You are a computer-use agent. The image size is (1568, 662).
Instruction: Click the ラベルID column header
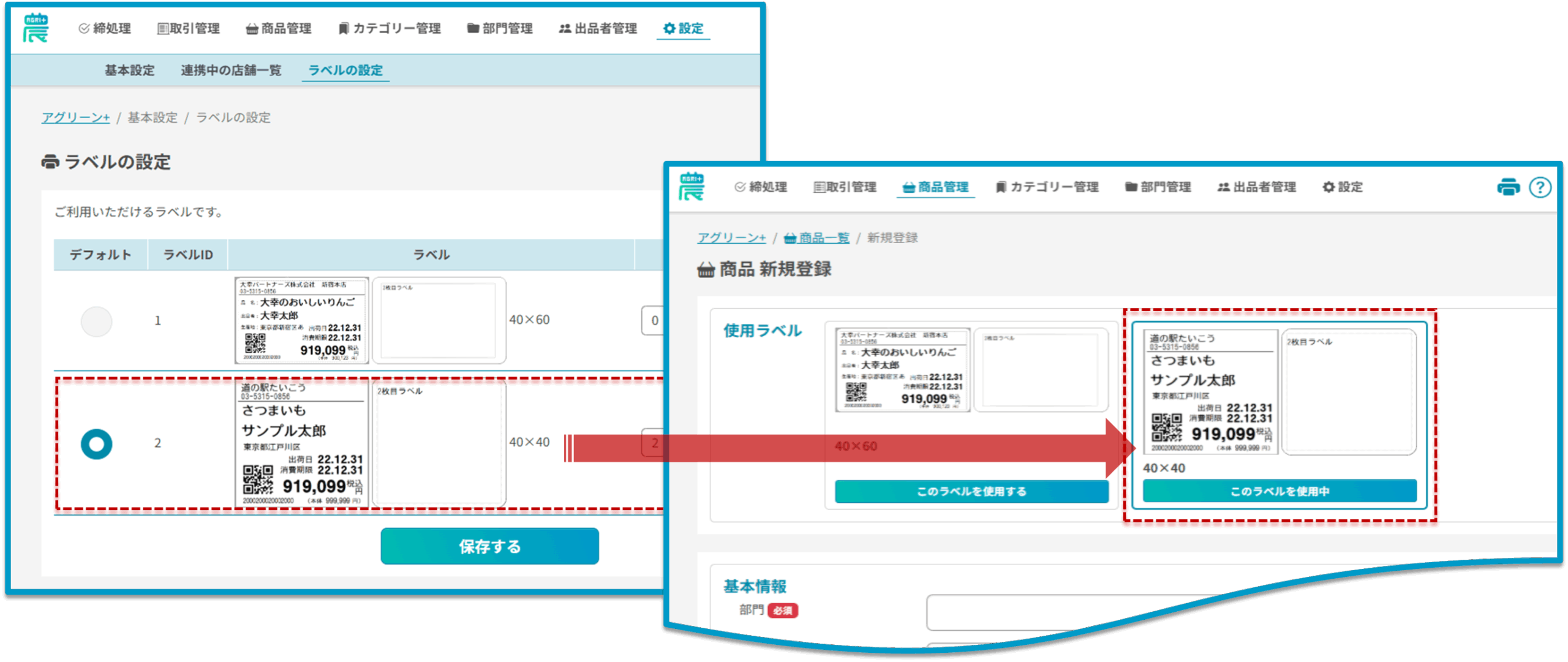click(x=188, y=254)
